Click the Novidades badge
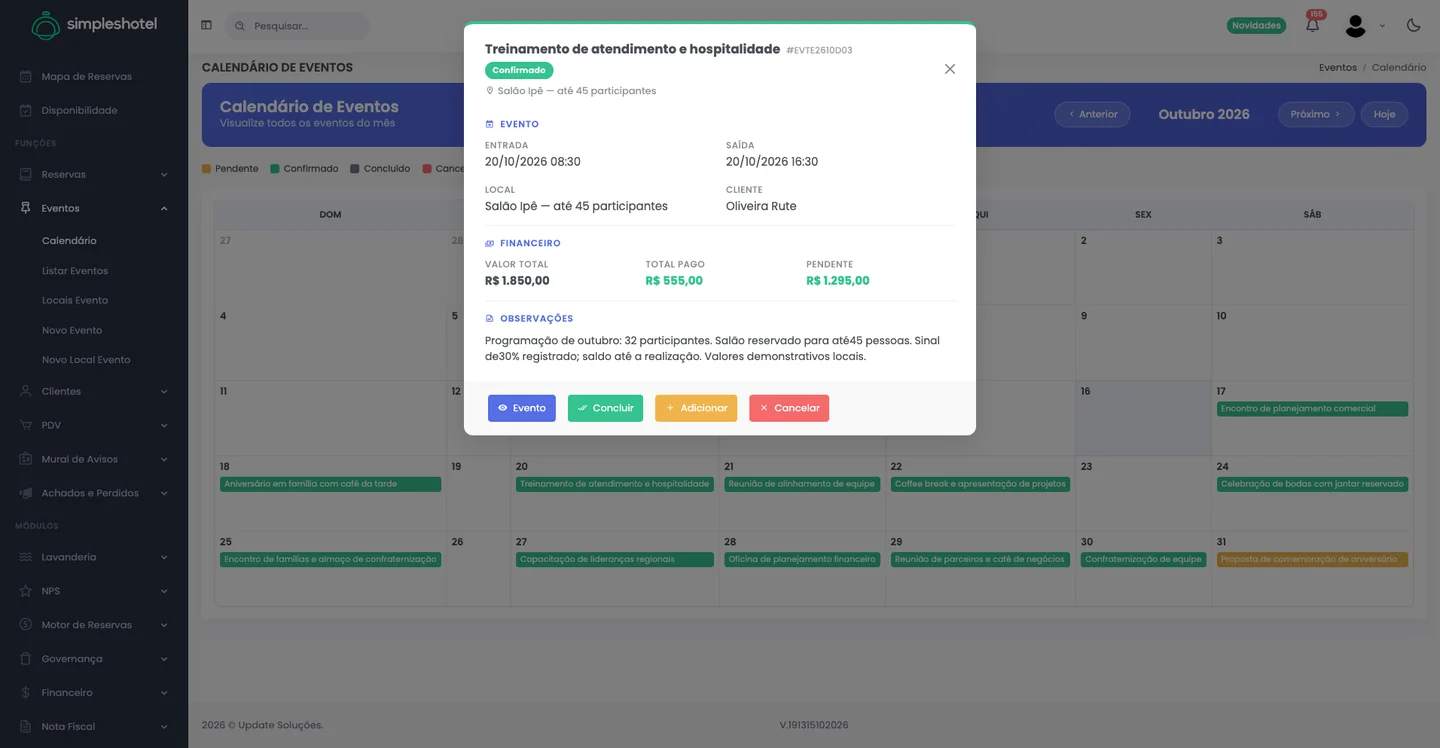Image resolution: width=1440 pixels, height=748 pixels. 1256,26
